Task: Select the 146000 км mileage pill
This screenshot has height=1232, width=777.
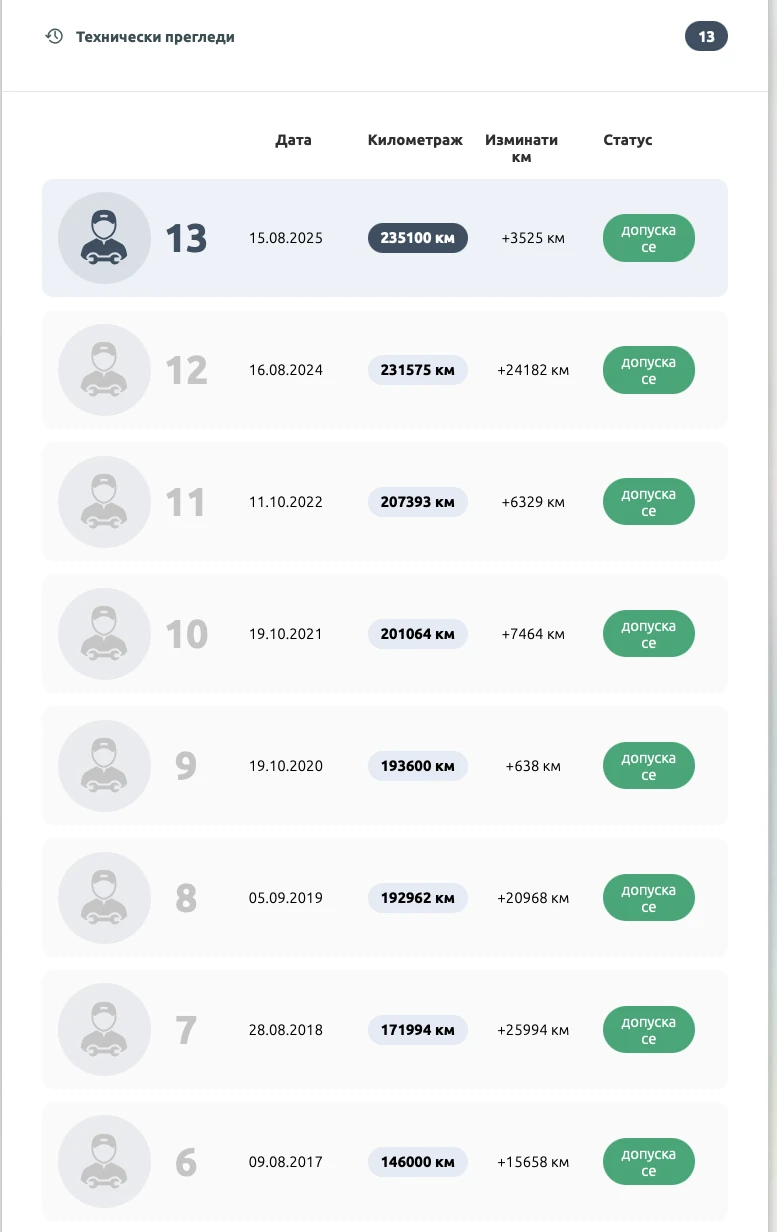Action: click(418, 1162)
